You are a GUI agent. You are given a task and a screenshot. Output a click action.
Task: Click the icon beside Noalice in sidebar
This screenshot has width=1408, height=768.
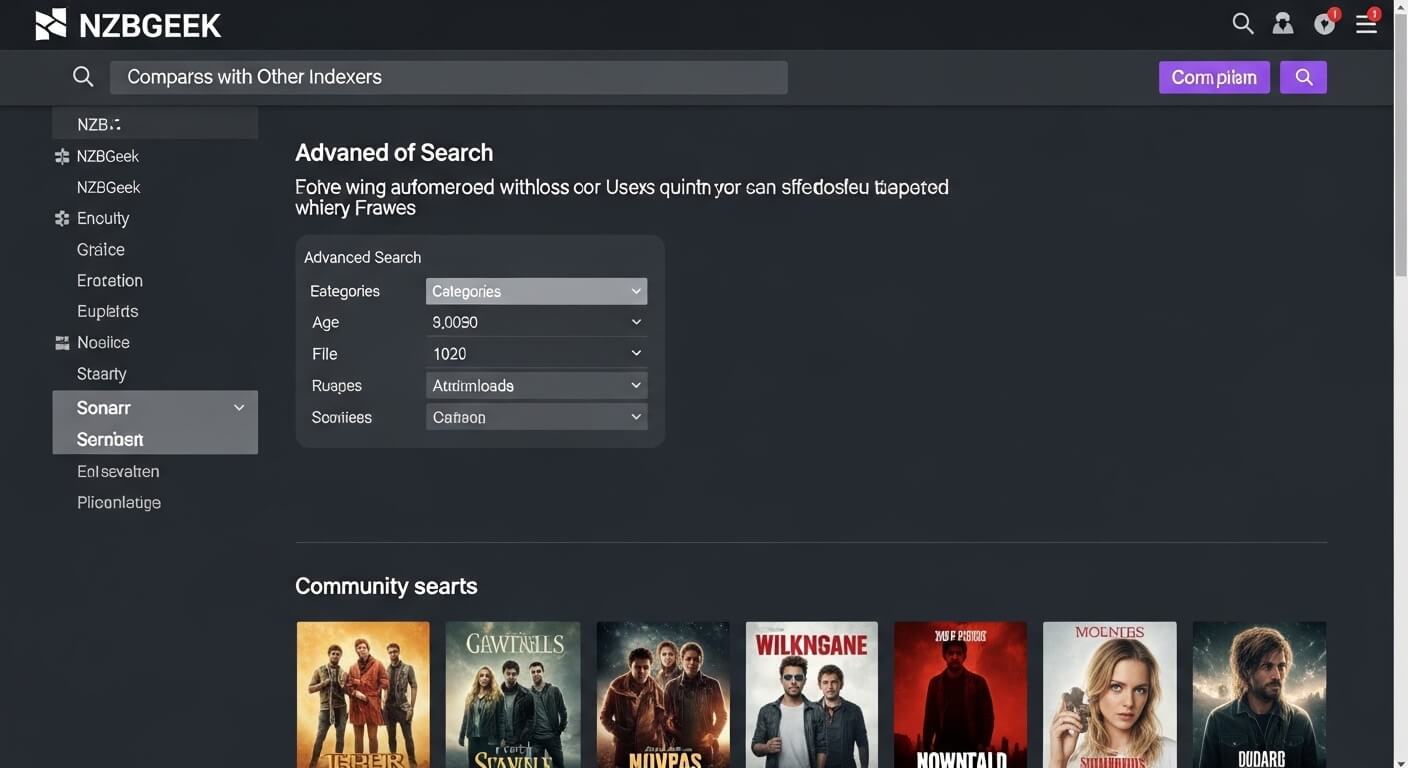62,342
